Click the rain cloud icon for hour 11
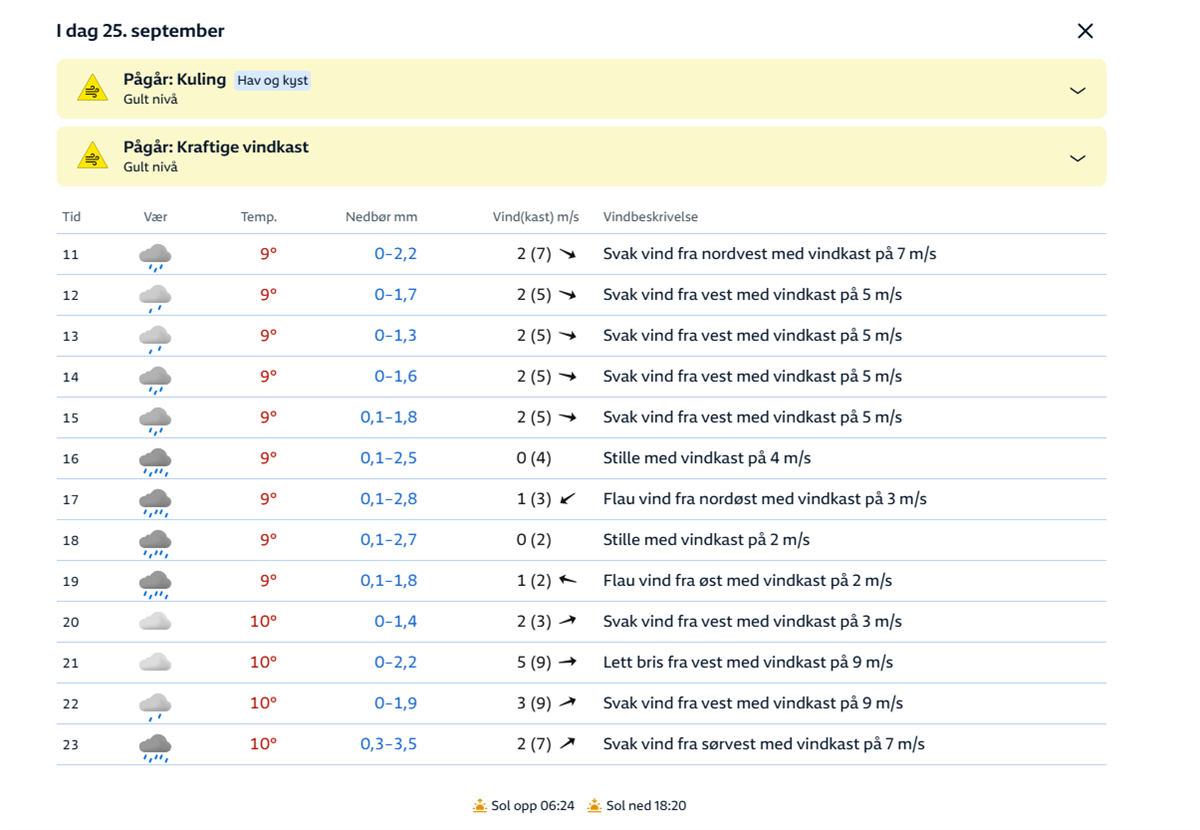Screen dimensions: 1200x830 155,256
